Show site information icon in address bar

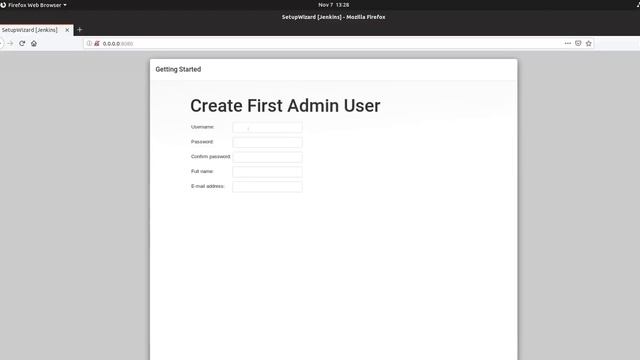click(89, 43)
